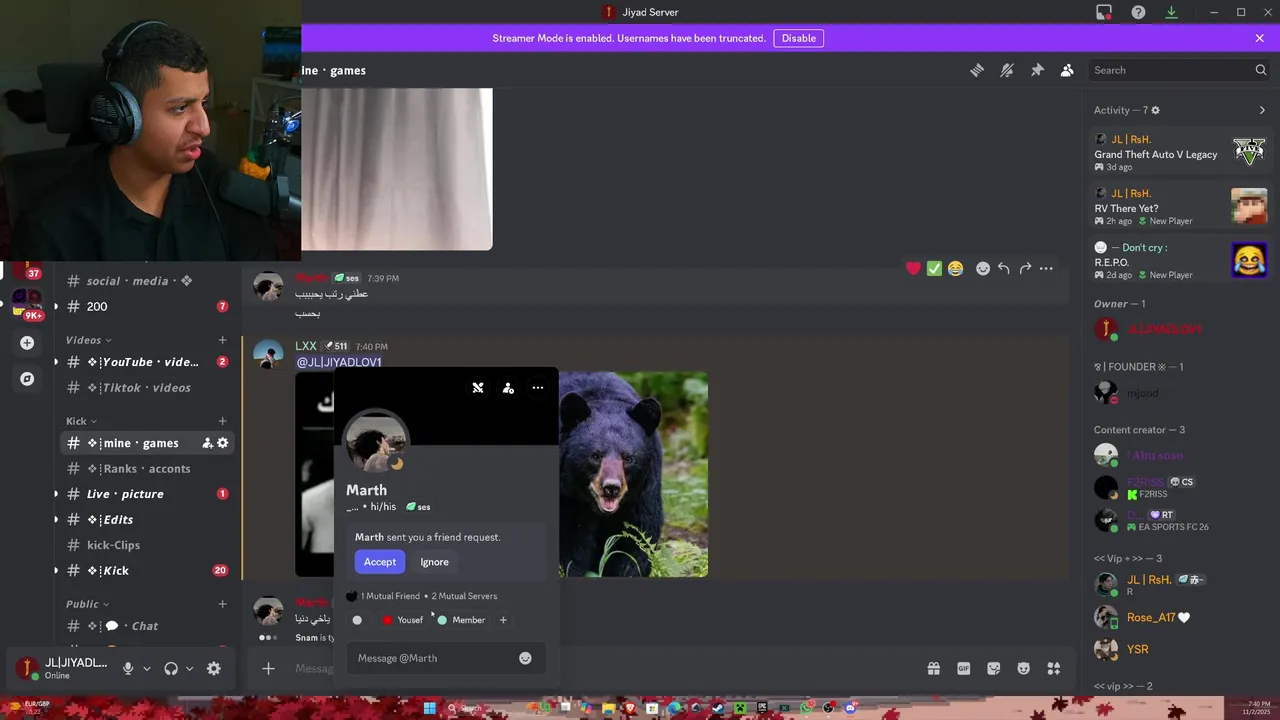This screenshot has height=720, width=1280.
Task: Click the first action icon in profile banner
Action: [478, 388]
